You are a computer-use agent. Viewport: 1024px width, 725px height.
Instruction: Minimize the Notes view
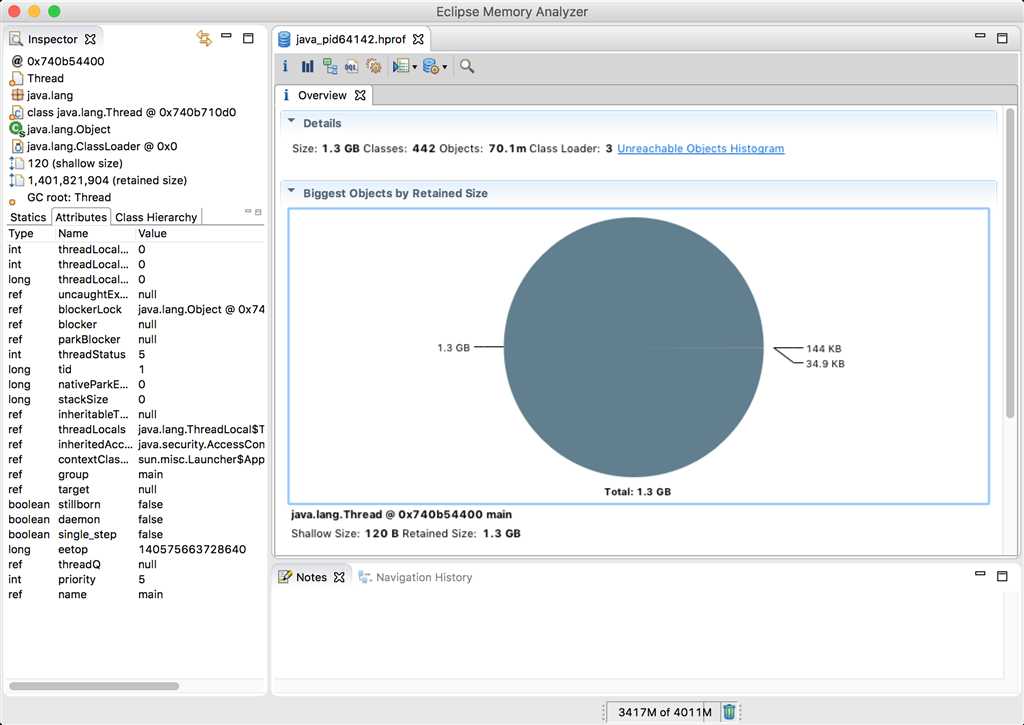(x=980, y=573)
